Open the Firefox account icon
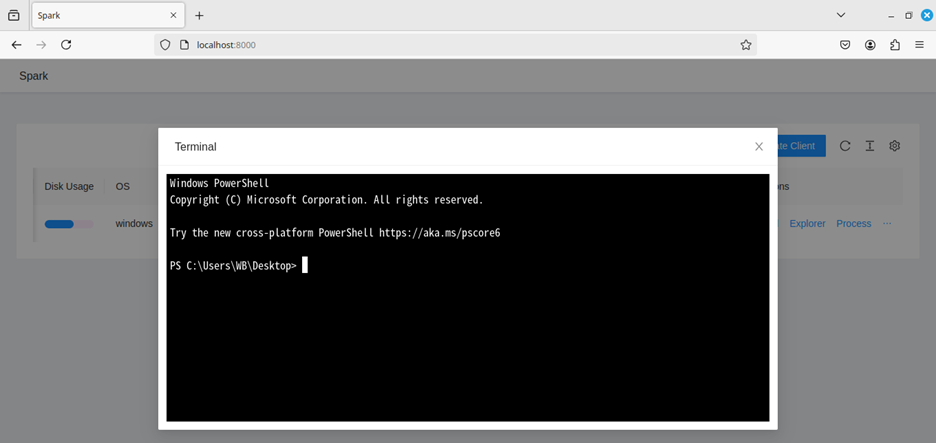 point(870,45)
